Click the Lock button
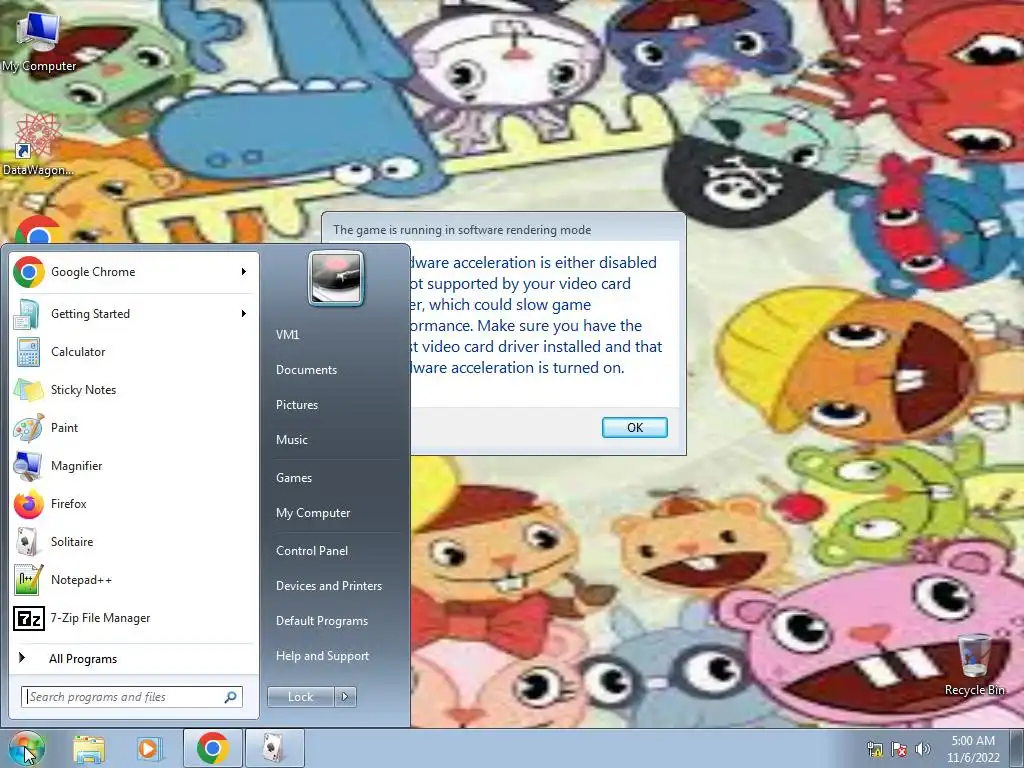Screen dimensions: 1024x768 click(x=301, y=697)
